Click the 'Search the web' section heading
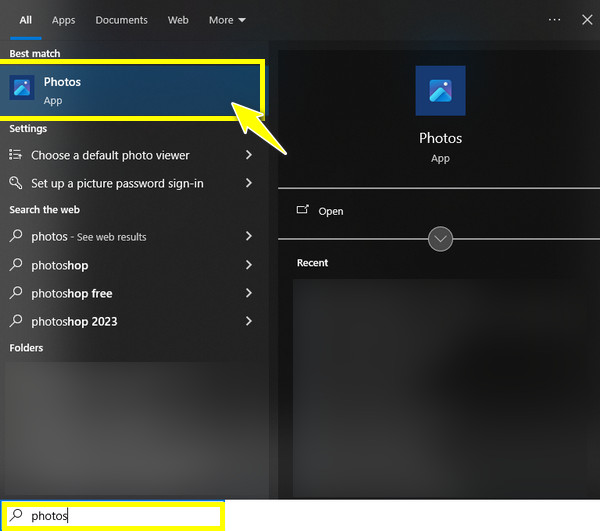Image resolution: width=600 pixels, height=531 pixels. click(44, 210)
